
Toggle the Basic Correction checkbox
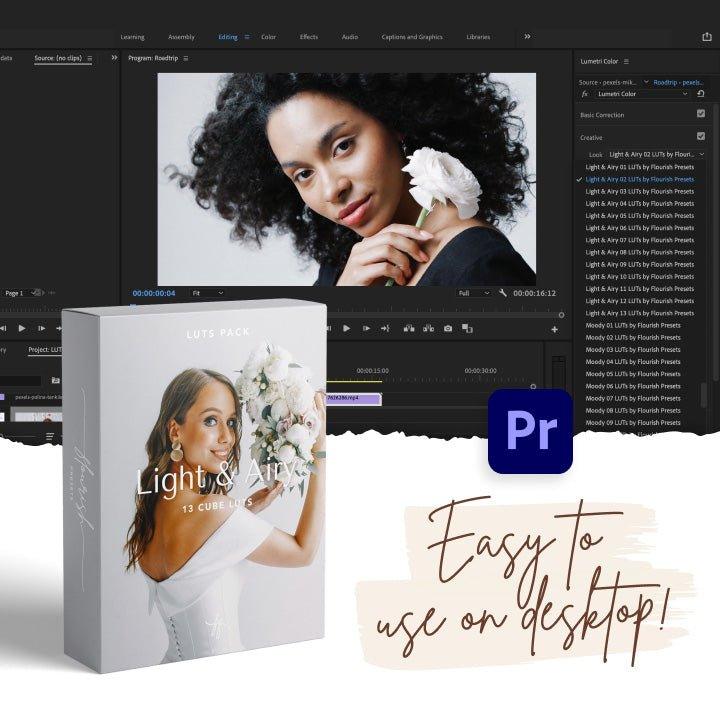tap(701, 114)
